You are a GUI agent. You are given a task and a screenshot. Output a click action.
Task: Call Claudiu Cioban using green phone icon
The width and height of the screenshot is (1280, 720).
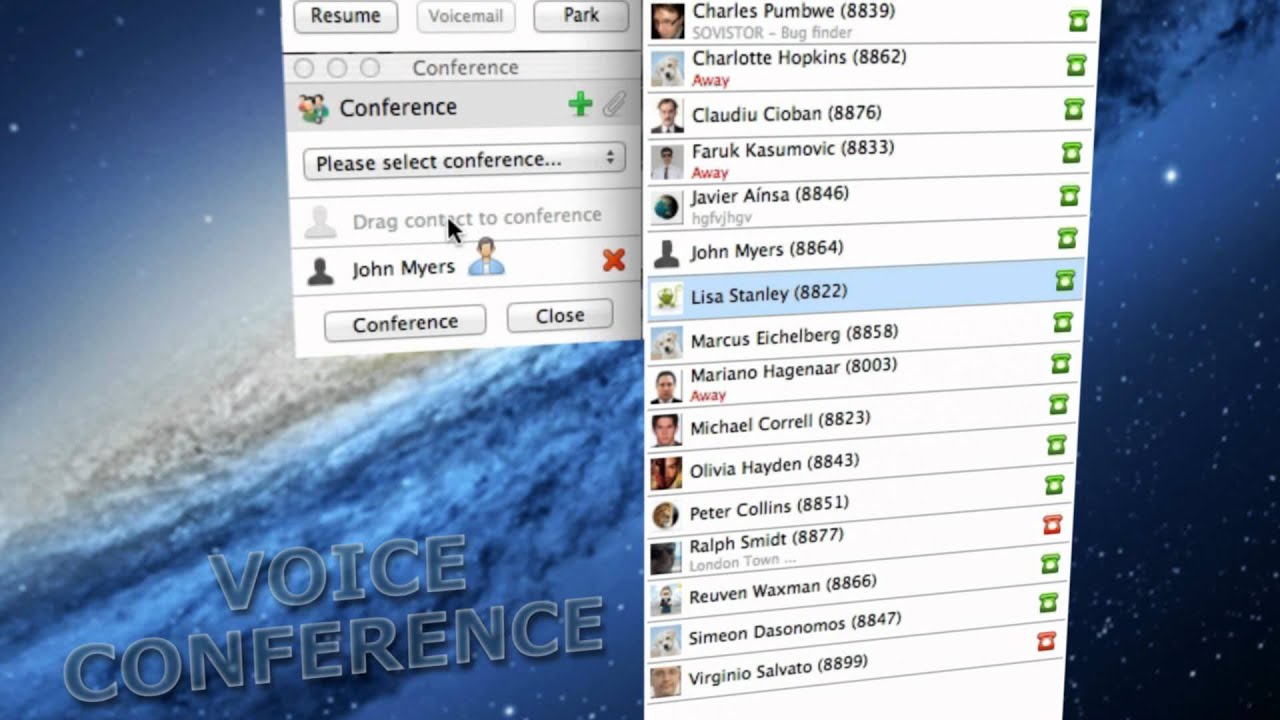1074,109
